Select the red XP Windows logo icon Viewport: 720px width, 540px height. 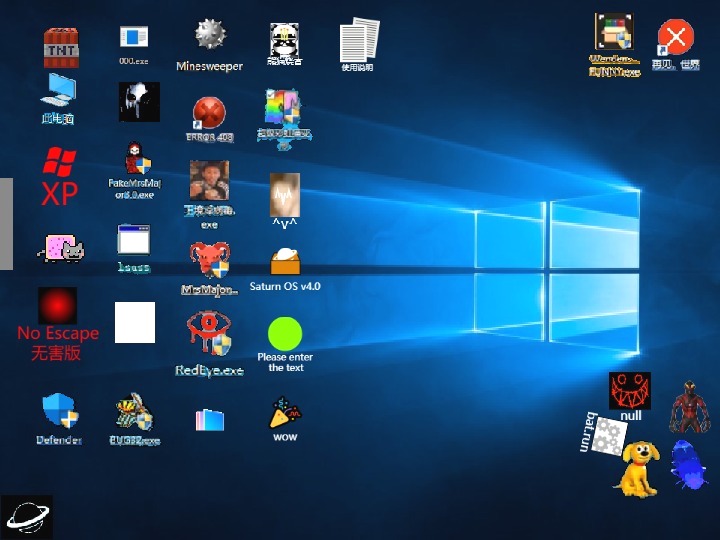[60, 176]
